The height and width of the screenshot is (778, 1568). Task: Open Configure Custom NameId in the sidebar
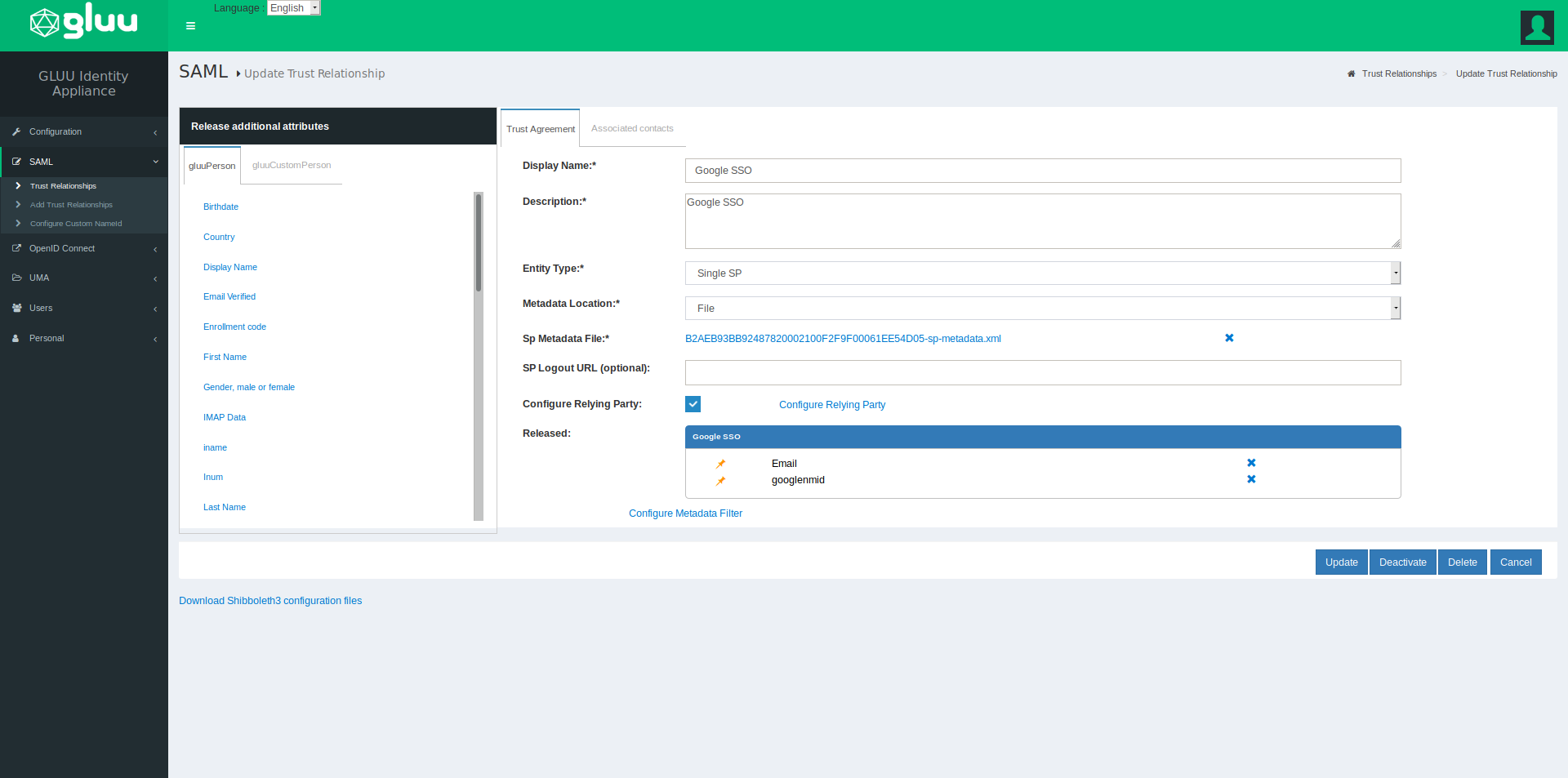pos(76,224)
